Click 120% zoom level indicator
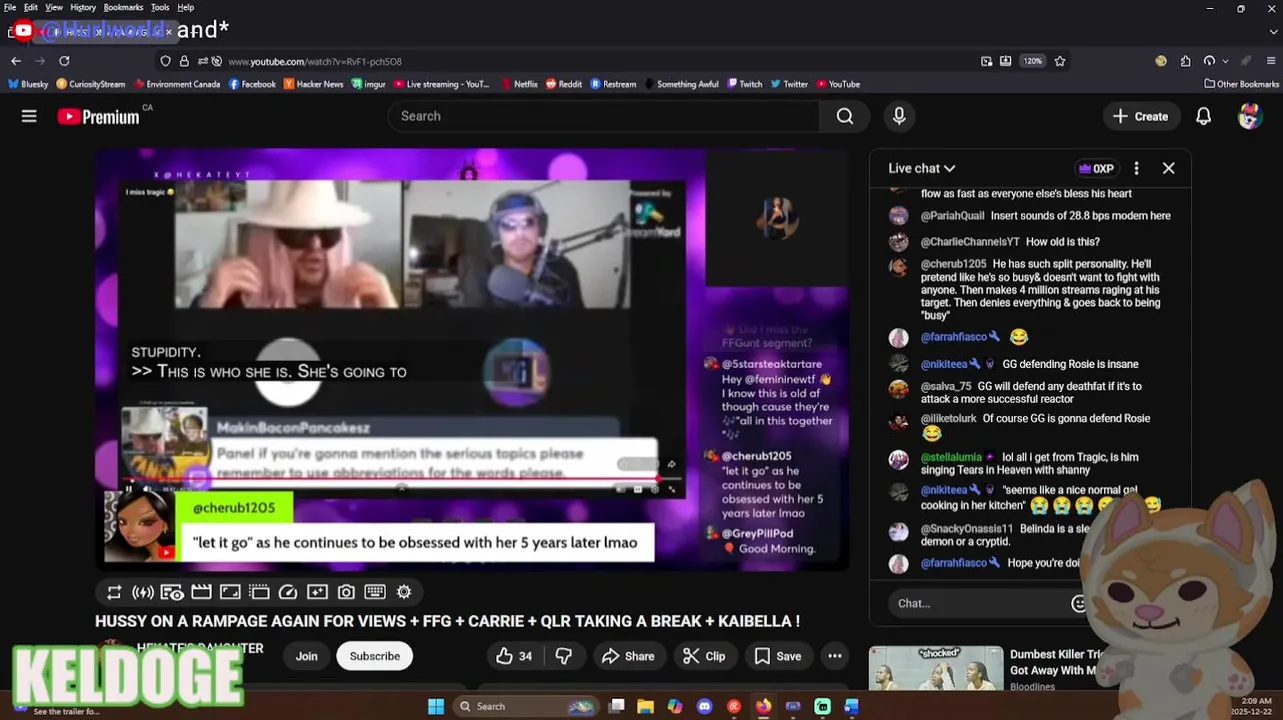The height and width of the screenshot is (720, 1283). (x=1032, y=61)
